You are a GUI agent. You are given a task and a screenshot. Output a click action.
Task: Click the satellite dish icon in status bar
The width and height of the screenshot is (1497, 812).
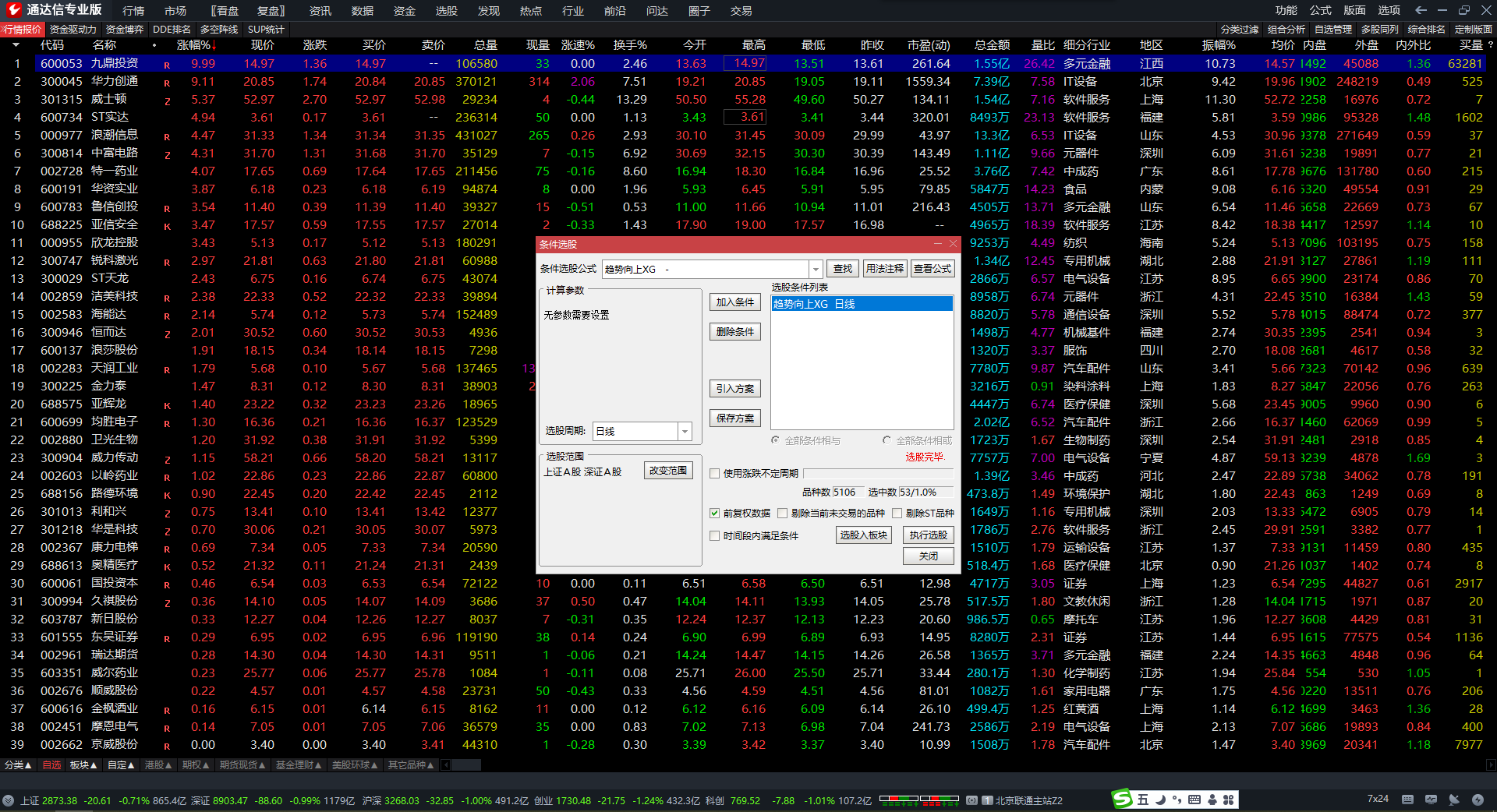(x=1454, y=800)
